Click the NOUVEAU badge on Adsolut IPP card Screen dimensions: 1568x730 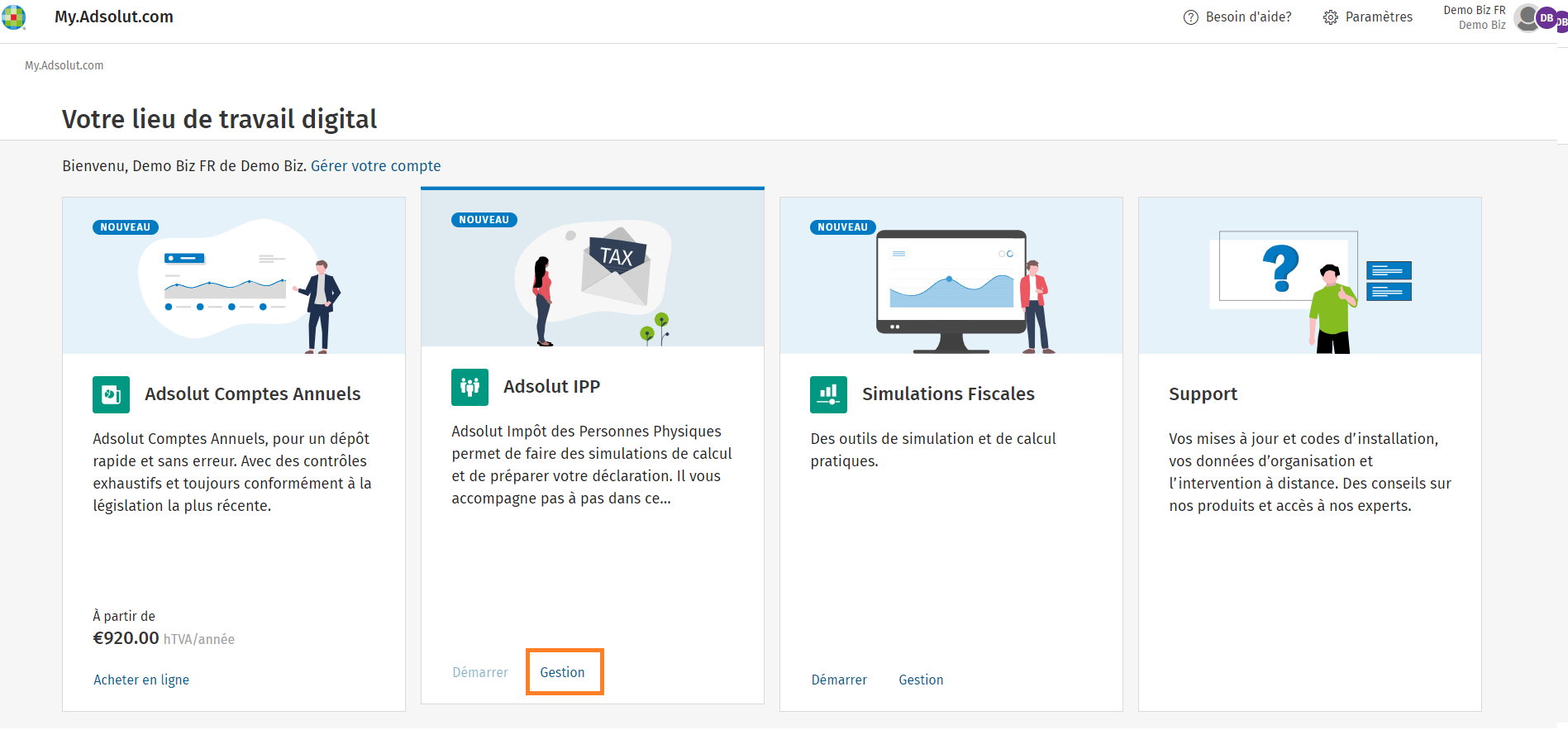pyautogui.click(x=484, y=220)
